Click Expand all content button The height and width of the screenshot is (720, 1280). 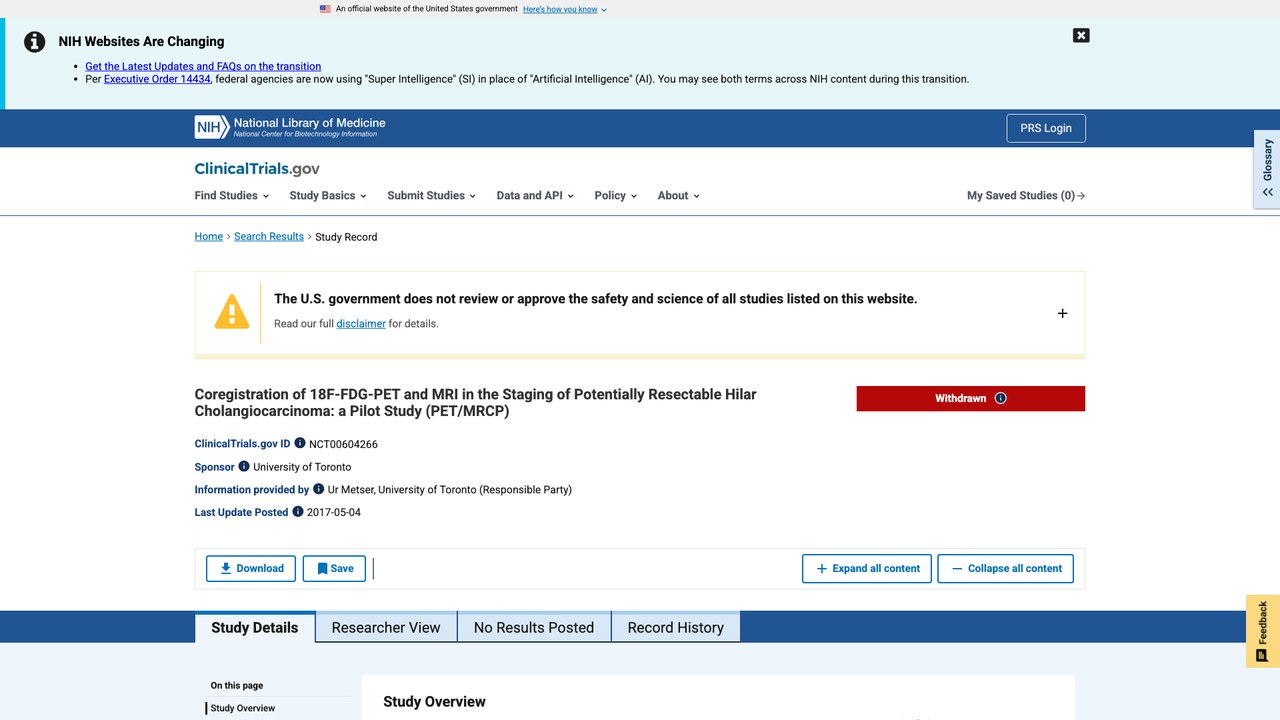(867, 568)
